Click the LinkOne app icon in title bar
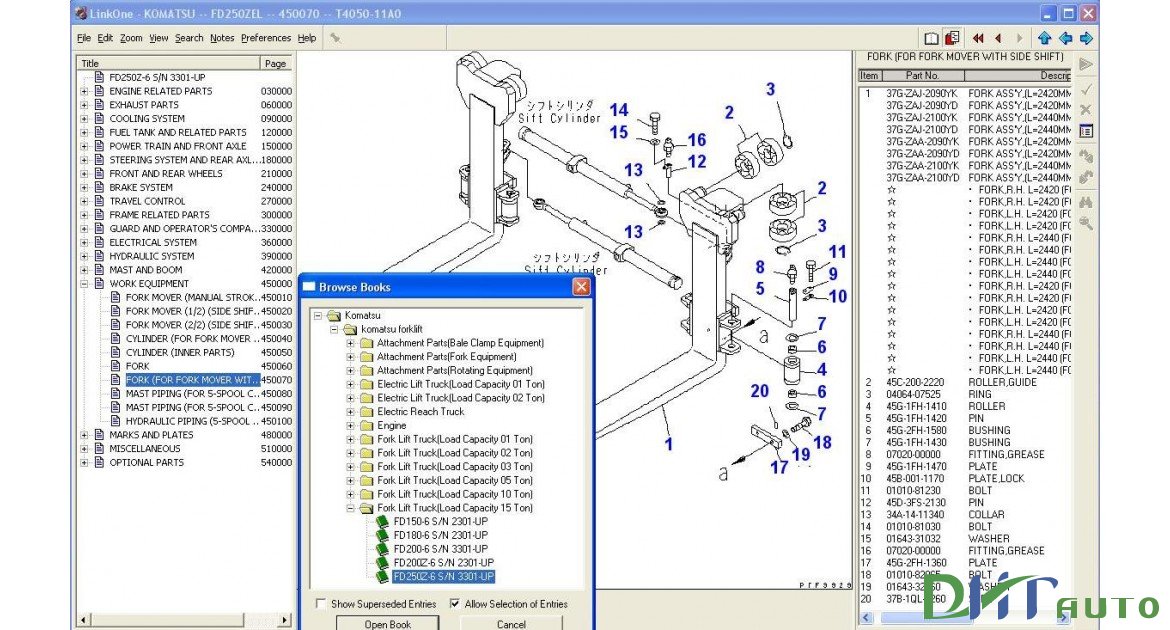This screenshot has width=1170, height=630. coord(81,13)
